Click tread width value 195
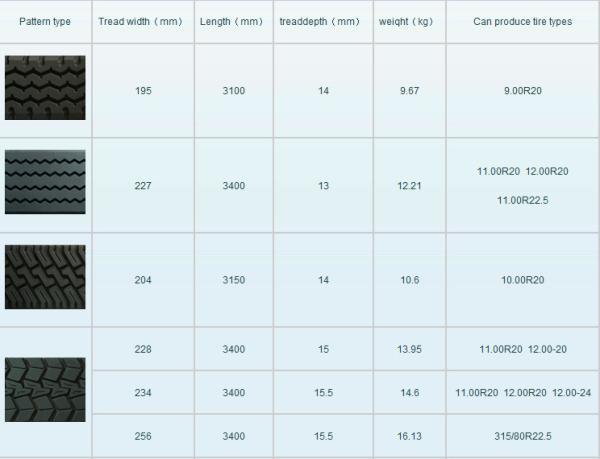Viewport: 600px width, 459px height. pos(143,91)
